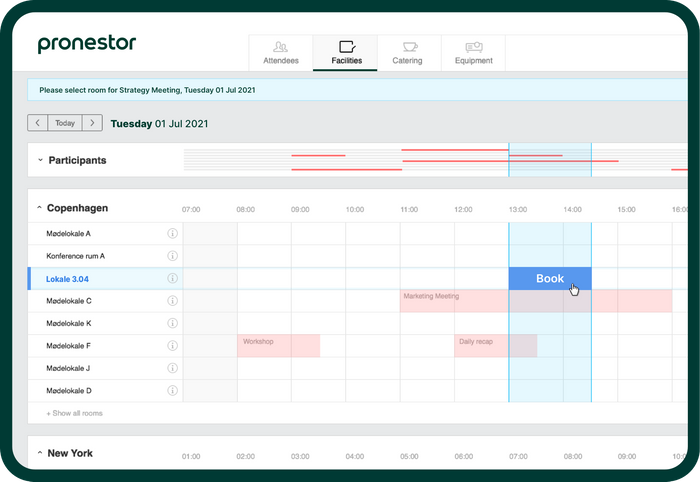Viewport: 700px width, 482px height.
Task: Show info for Konference rum A
Action: tap(172, 256)
